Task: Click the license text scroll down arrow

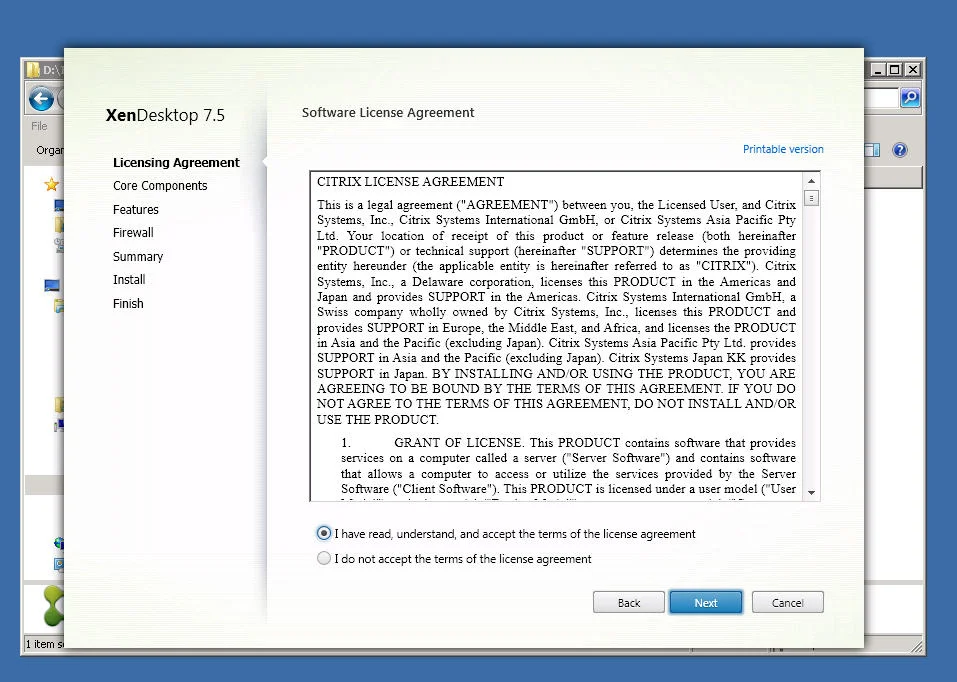Action: pyautogui.click(x=811, y=492)
